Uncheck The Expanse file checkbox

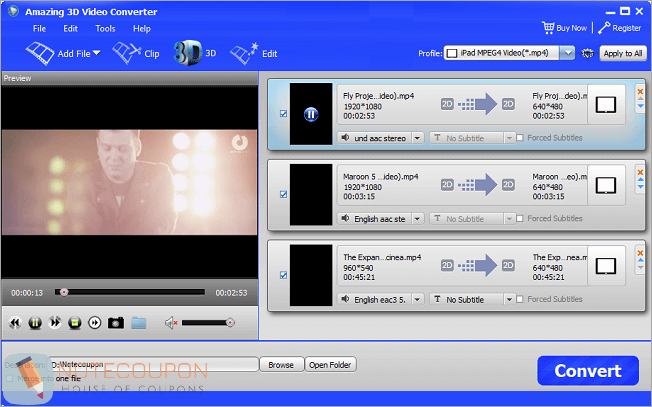[x=284, y=275]
